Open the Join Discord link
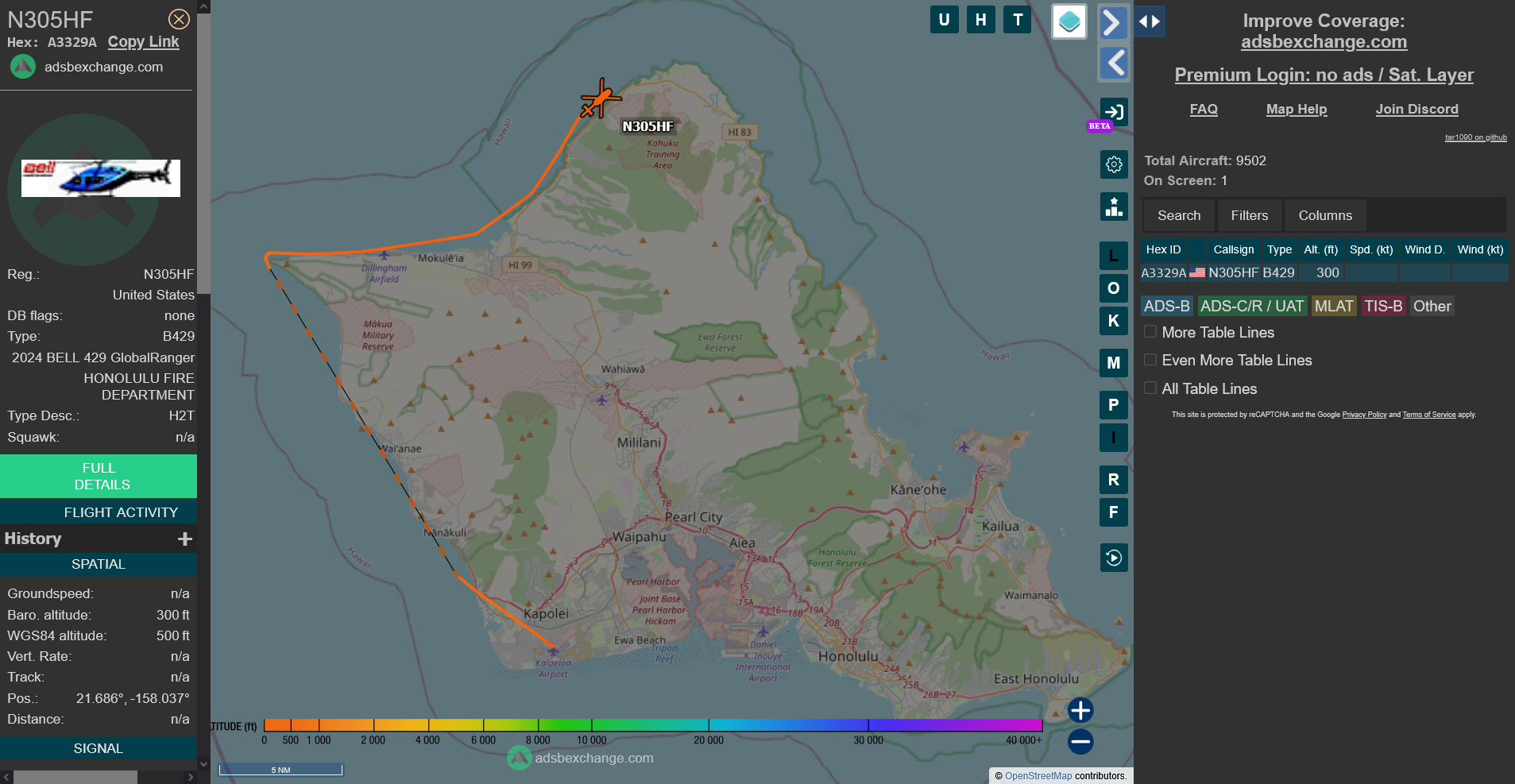Screen dimensions: 1515x784 click(x=1416, y=109)
